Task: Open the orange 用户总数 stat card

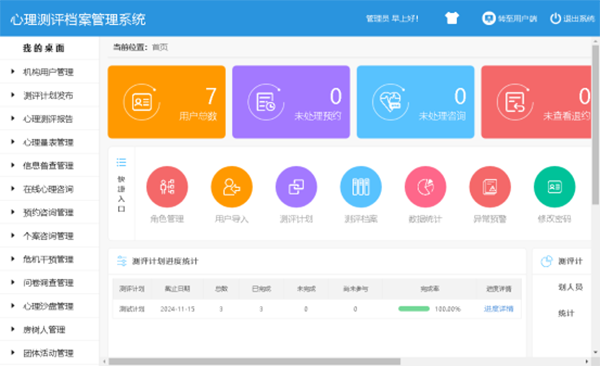Action: pyautogui.click(x=166, y=102)
